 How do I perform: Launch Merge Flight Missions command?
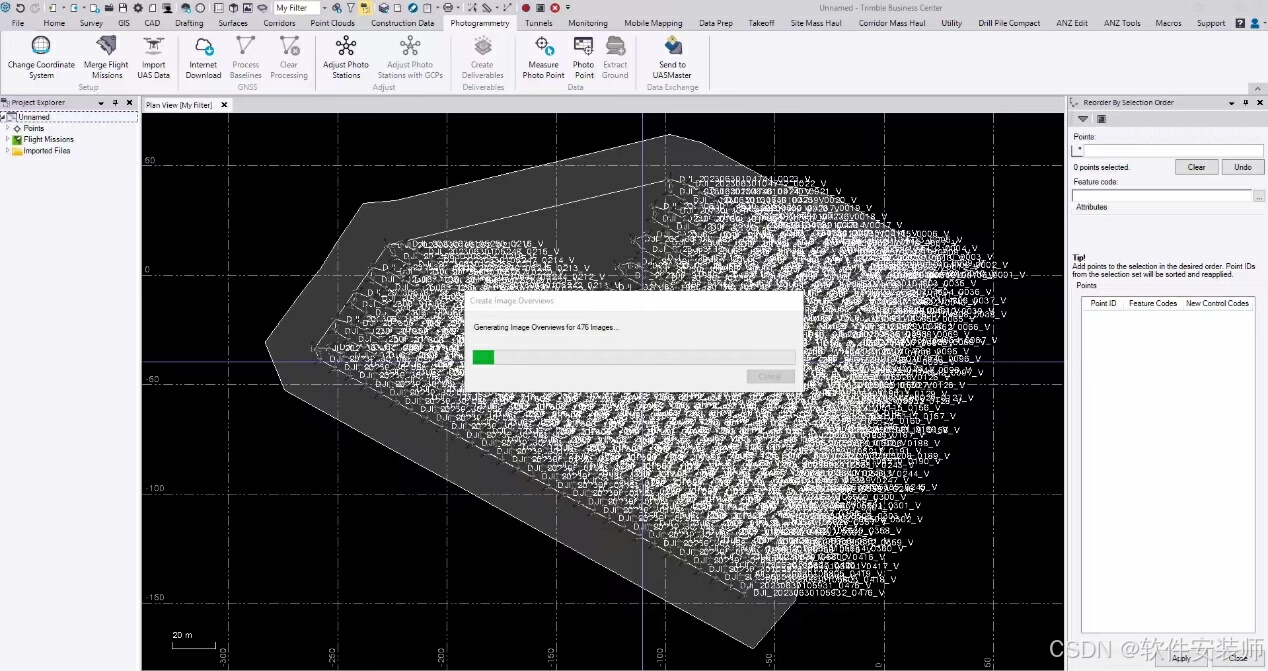coord(106,57)
